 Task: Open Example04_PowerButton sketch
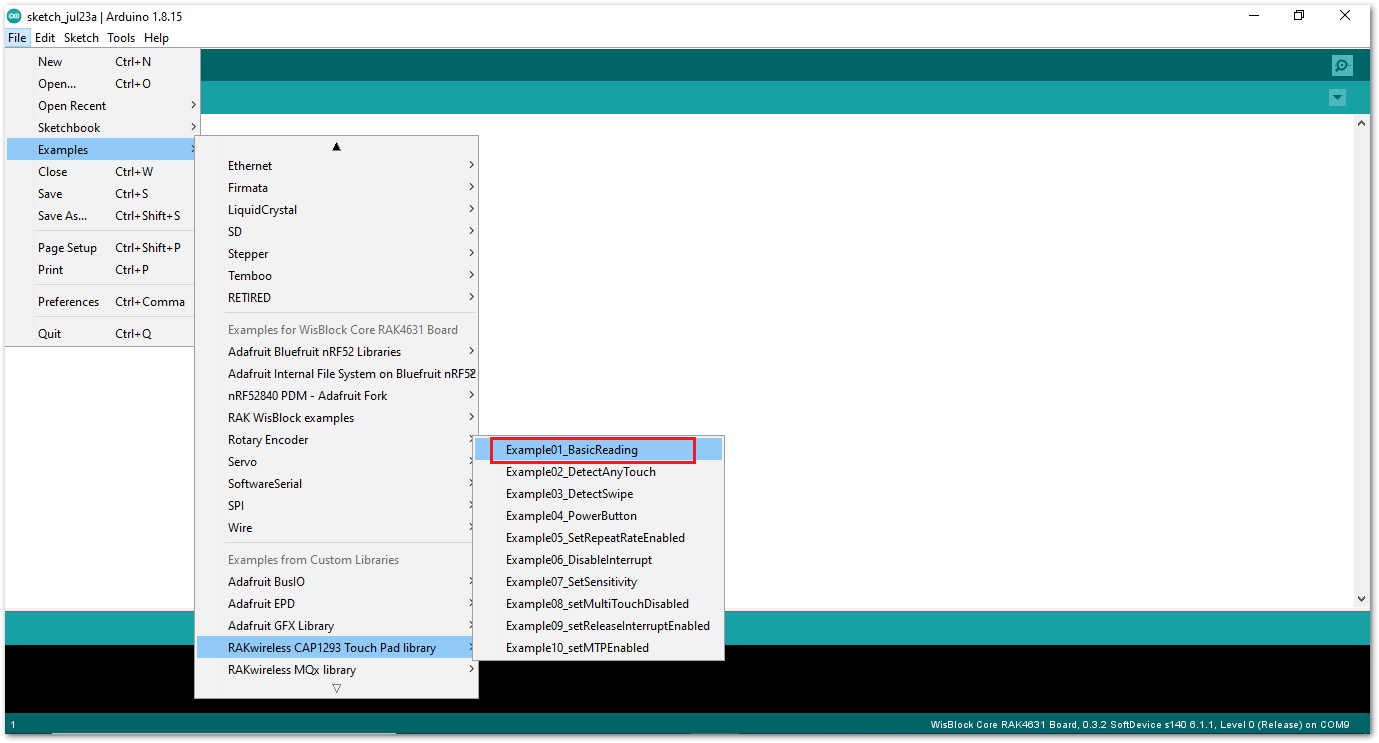coord(598,516)
